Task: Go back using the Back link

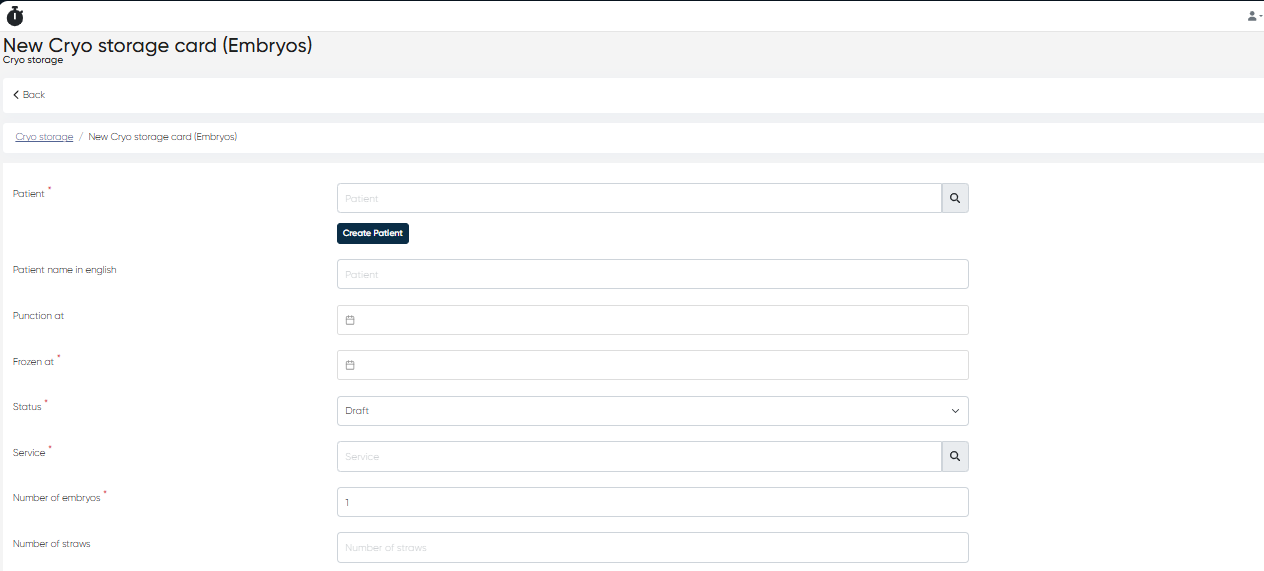Action: [29, 95]
